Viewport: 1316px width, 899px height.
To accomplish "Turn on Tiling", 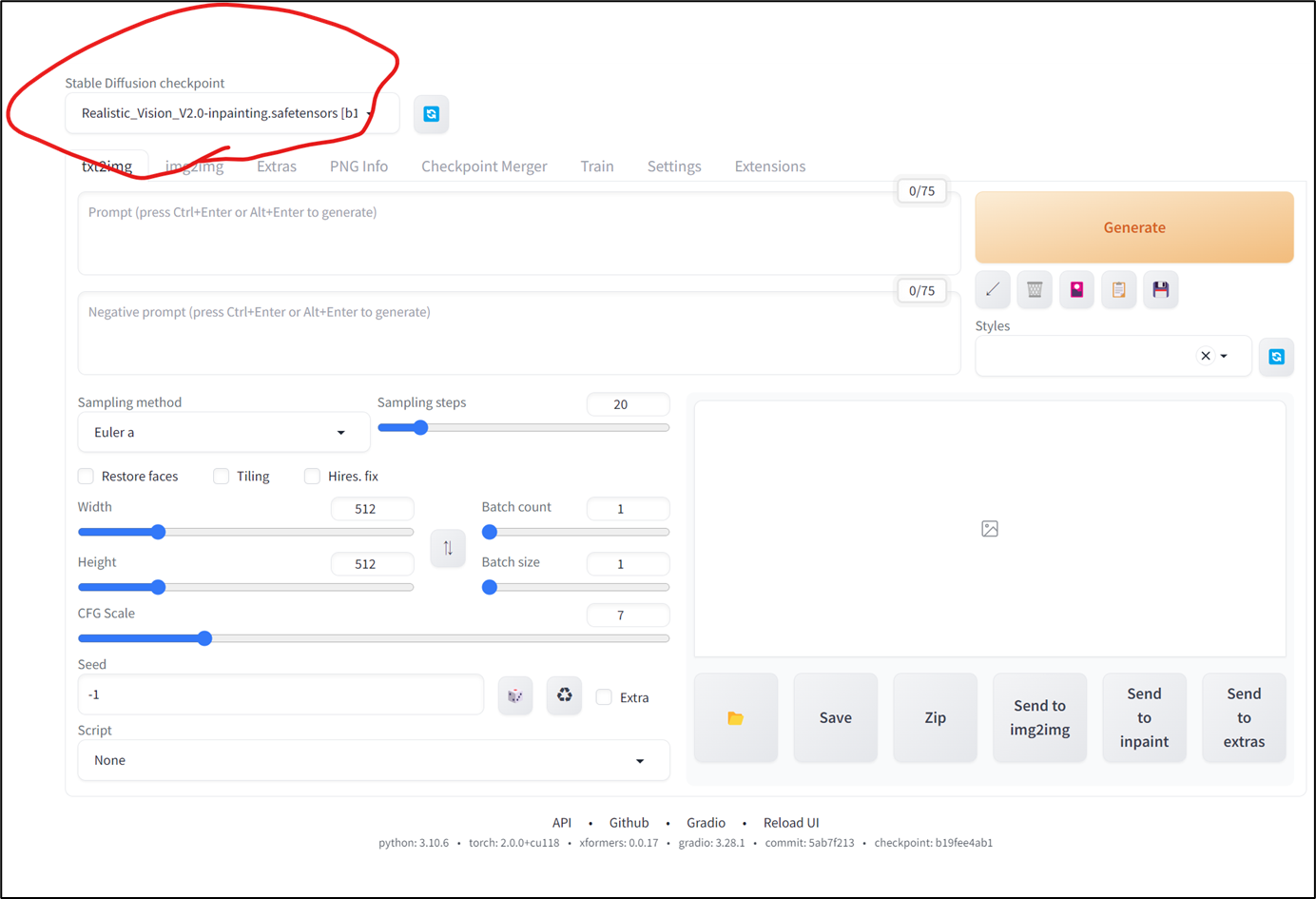I will [x=220, y=476].
